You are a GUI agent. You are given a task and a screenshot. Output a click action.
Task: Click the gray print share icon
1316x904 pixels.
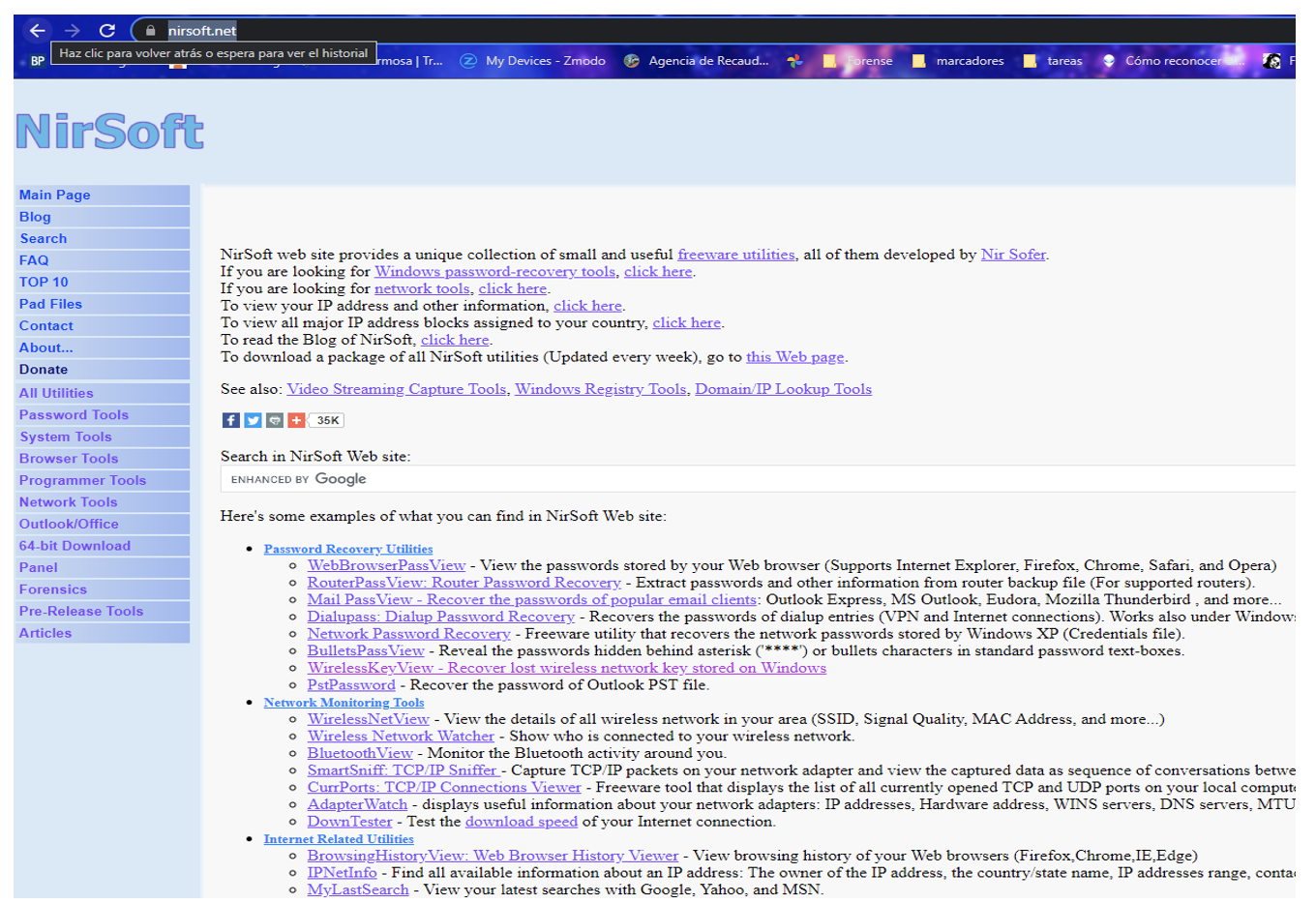[x=275, y=420]
